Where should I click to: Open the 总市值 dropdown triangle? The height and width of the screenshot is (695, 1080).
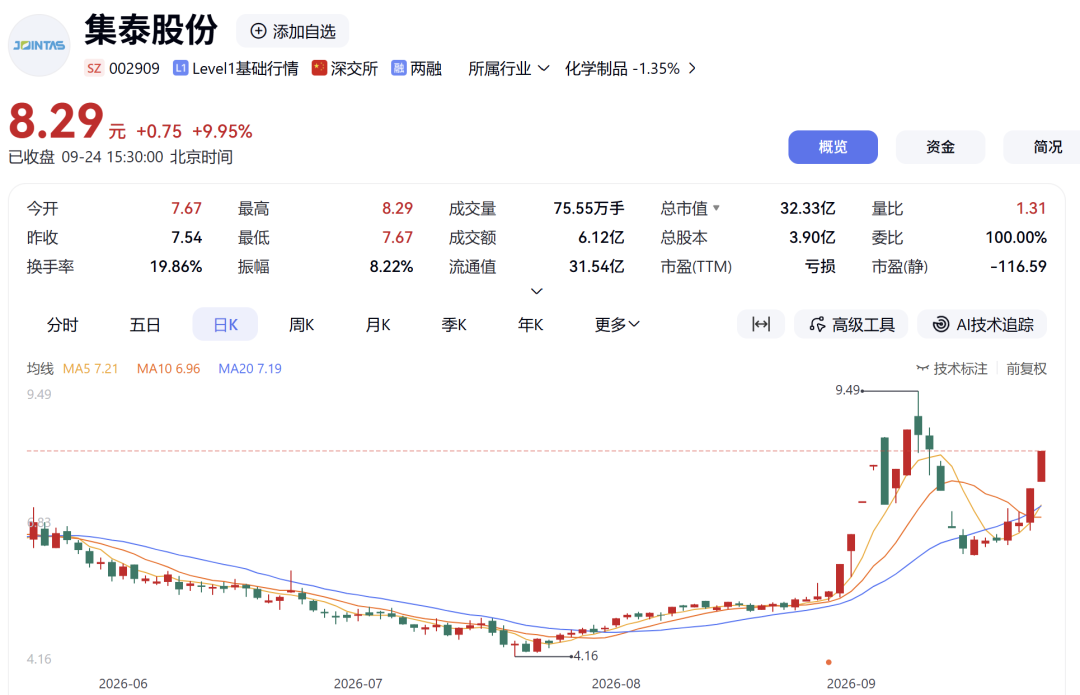(716, 207)
